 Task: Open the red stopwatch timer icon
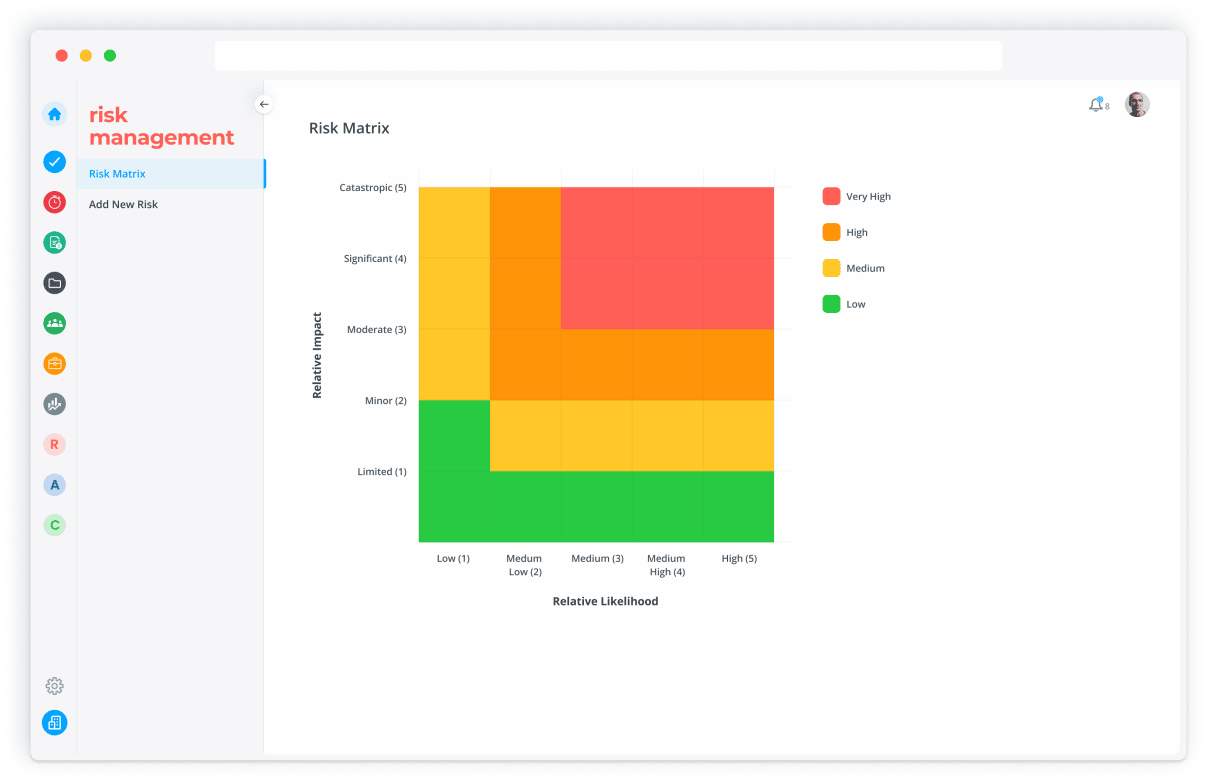point(55,202)
